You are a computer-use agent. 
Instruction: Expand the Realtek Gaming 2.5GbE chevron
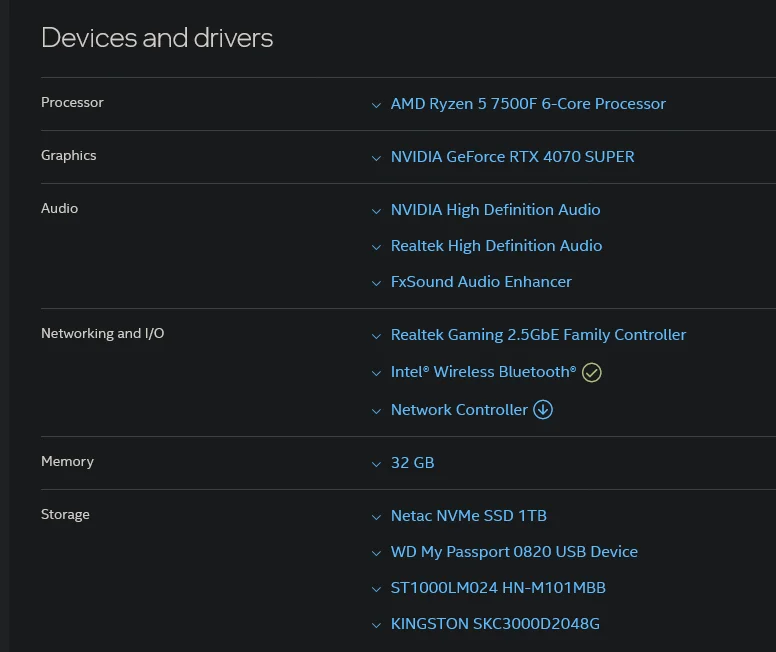376,336
